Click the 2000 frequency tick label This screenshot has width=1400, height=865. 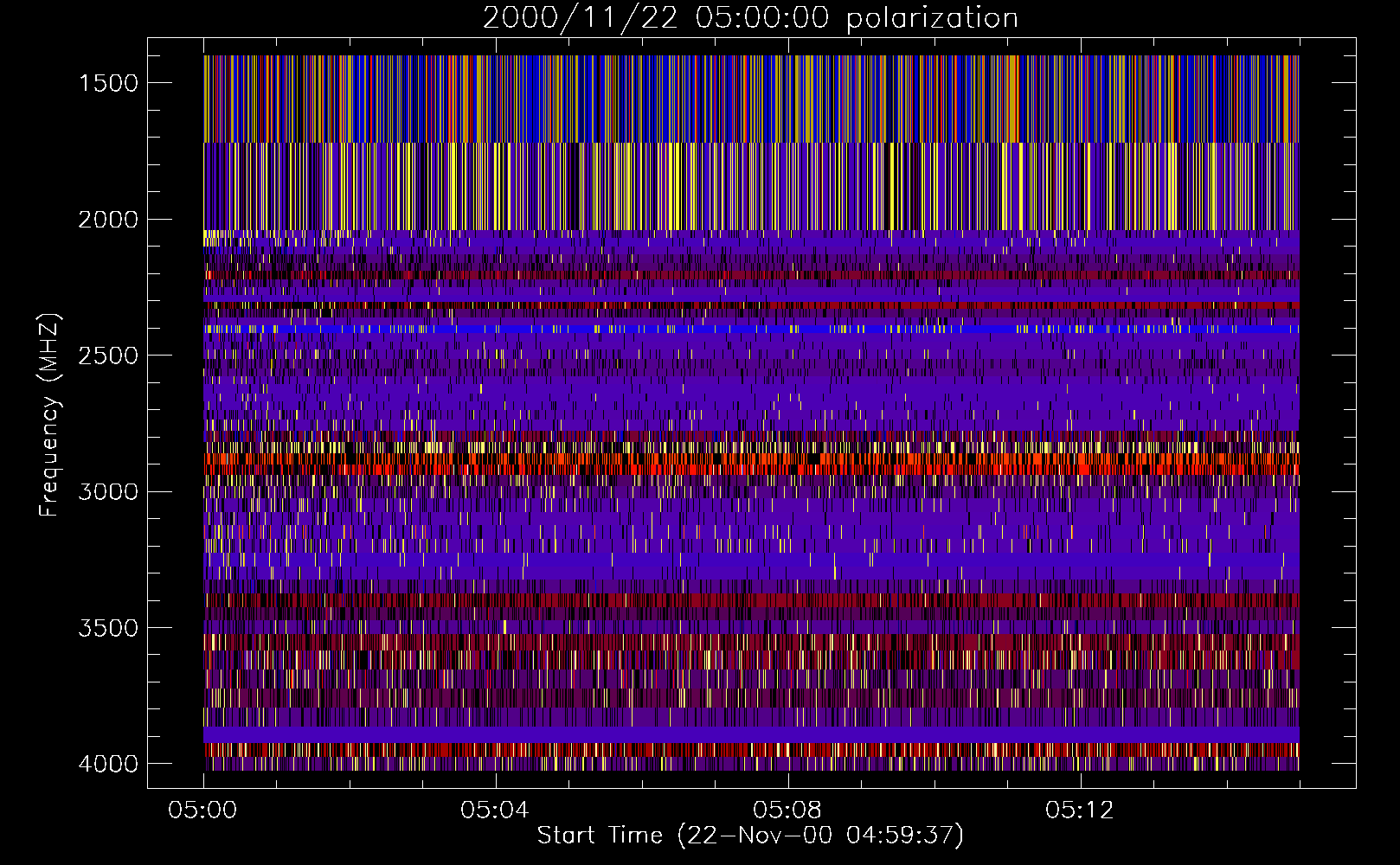108,220
